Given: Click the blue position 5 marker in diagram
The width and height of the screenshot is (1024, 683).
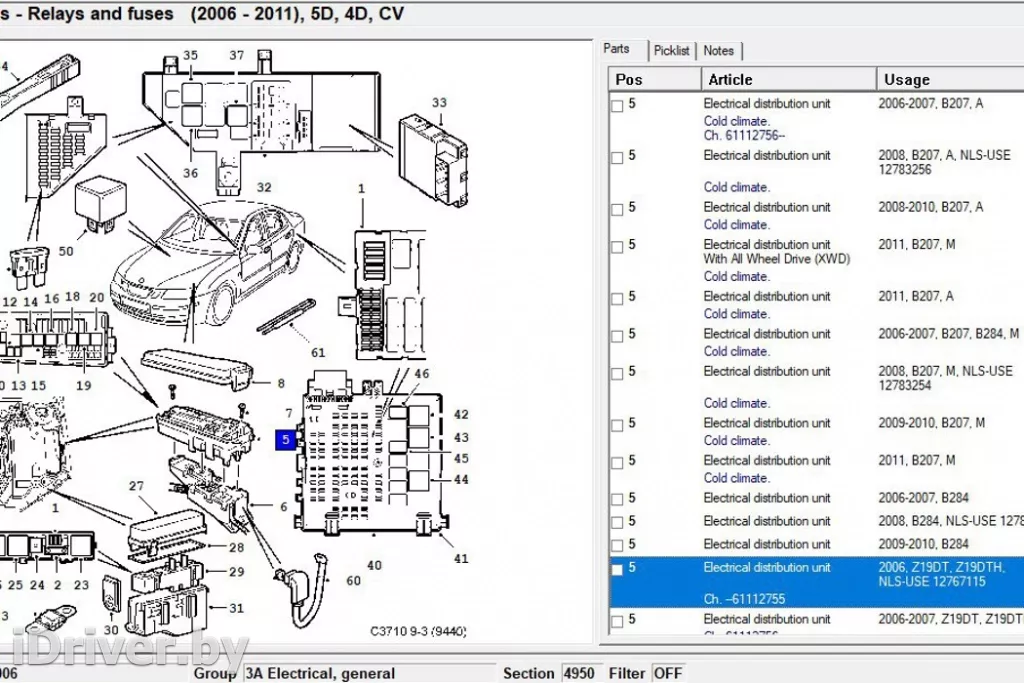Looking at the screenshot, I should pyautogui.click(x=285, y=440).
